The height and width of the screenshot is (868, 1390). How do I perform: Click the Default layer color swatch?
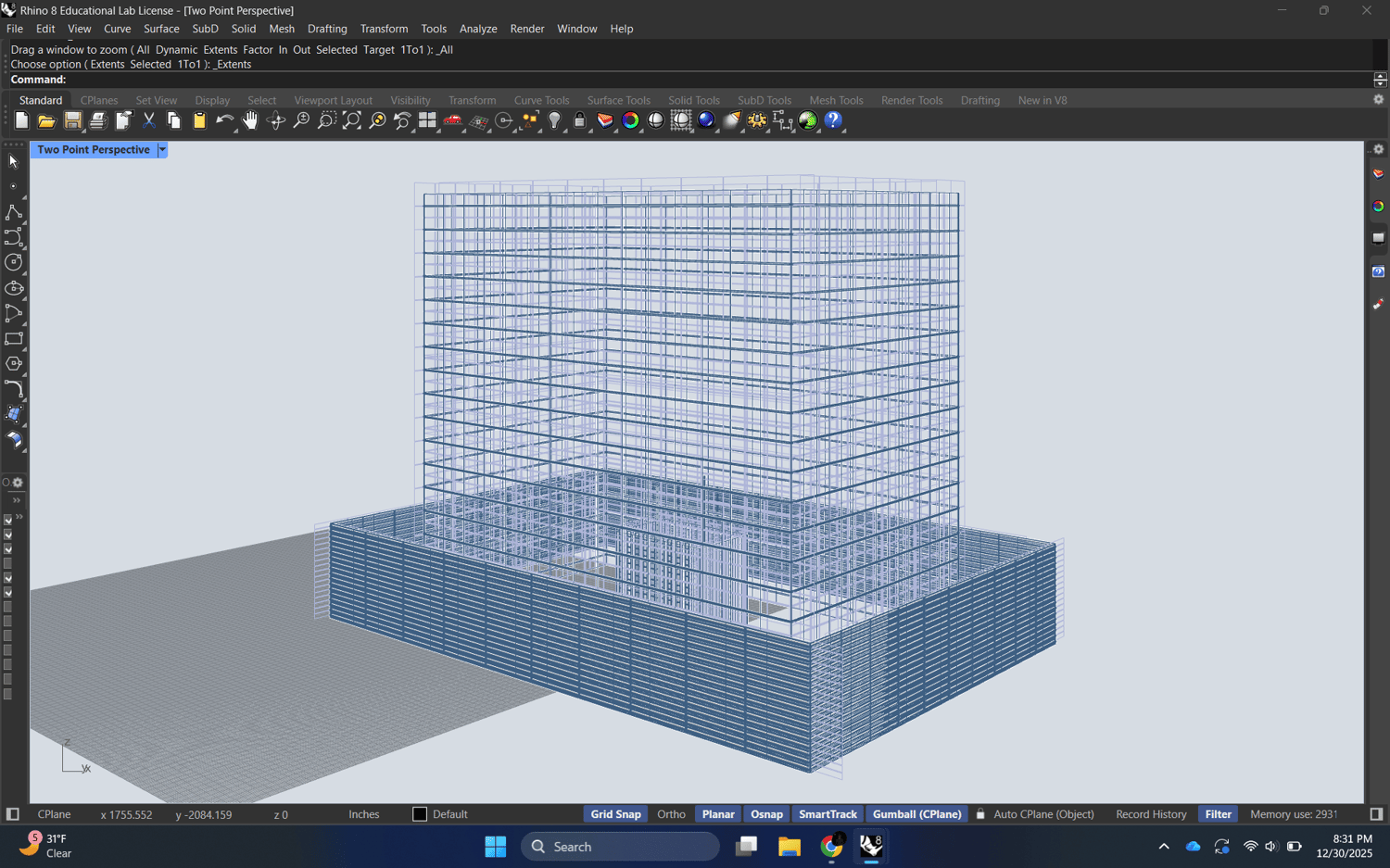click(420, 814)
